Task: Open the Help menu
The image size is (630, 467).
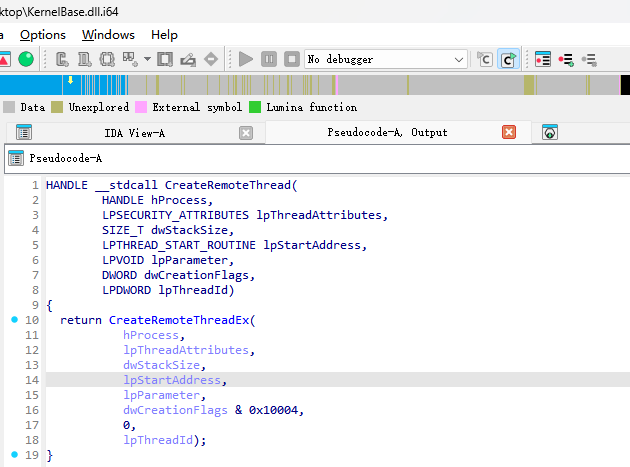Action: (164, 35)
